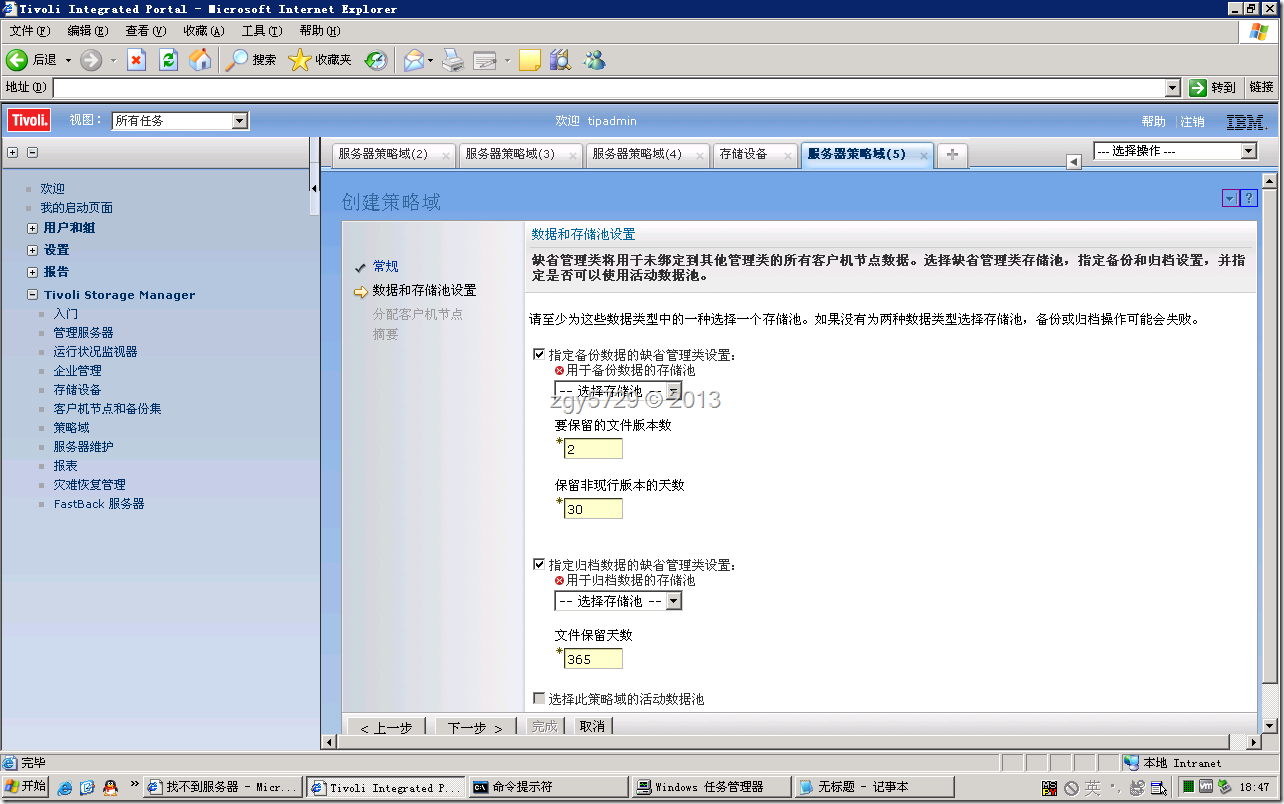Click the IE Stop icon
Viewport: 1284px width, 804px height.
pos(137,60)
